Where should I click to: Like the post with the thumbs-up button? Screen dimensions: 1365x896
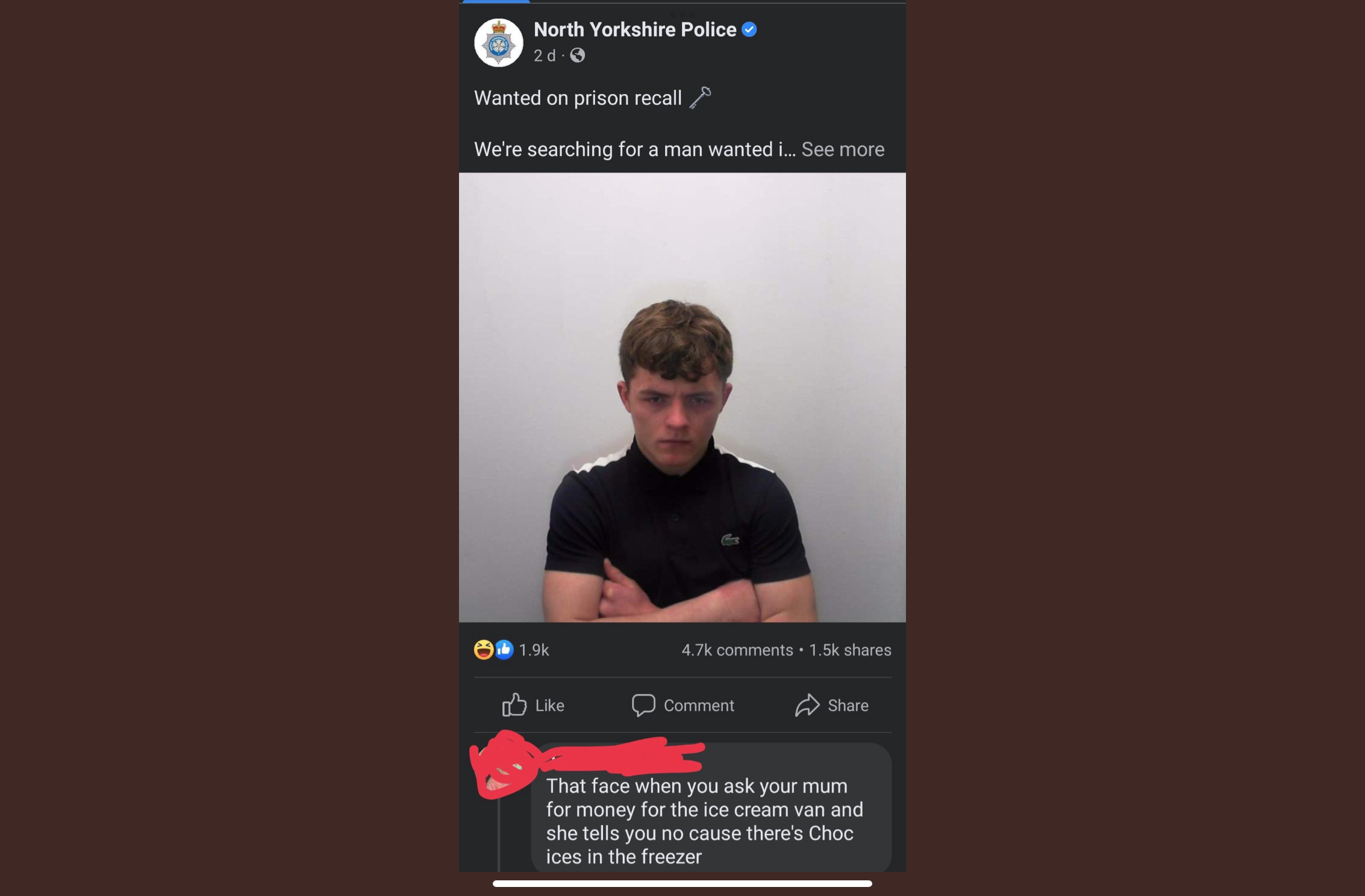pos(533,705)
